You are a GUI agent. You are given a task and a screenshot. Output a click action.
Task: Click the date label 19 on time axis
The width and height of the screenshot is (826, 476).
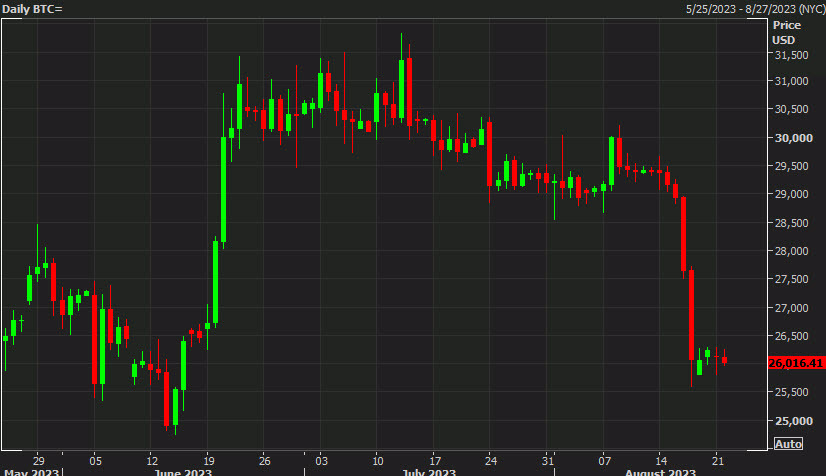[209, 461]
